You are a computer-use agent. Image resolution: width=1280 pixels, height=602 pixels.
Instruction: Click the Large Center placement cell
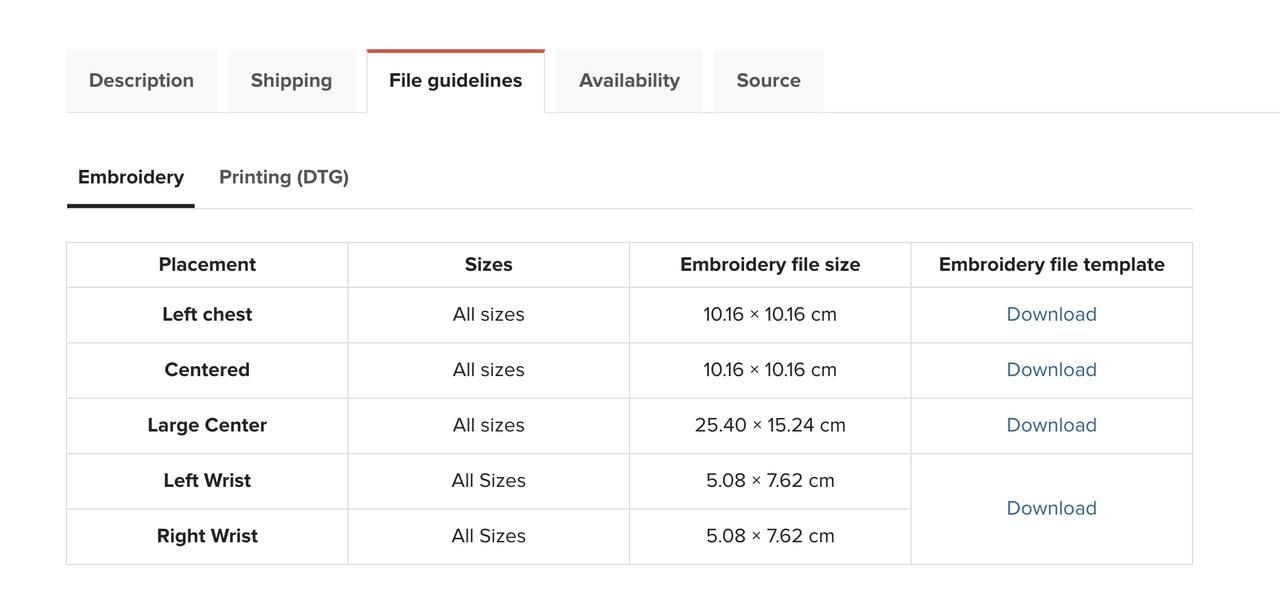207,425
